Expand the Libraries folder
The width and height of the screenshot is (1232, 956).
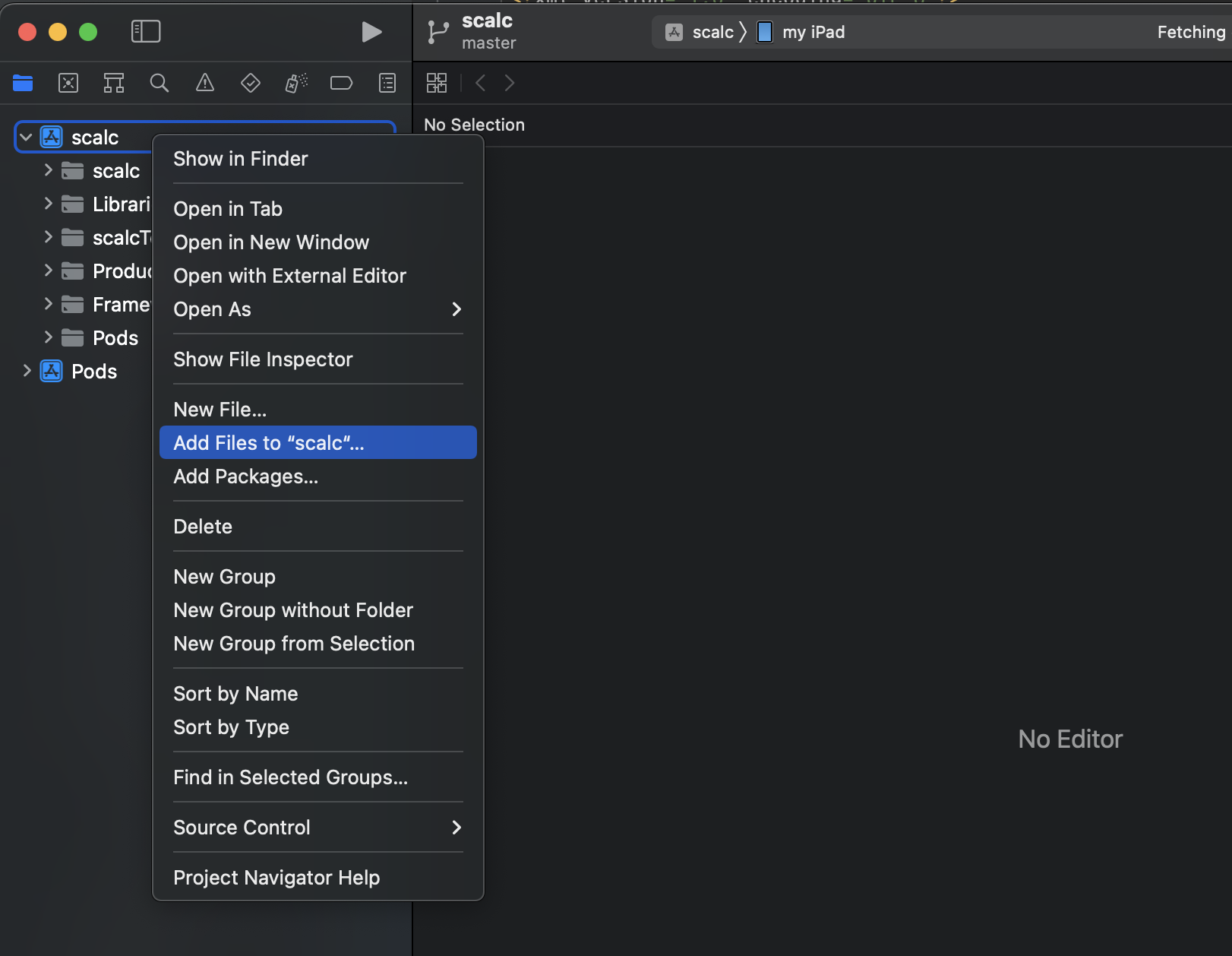tap(48, 204)
